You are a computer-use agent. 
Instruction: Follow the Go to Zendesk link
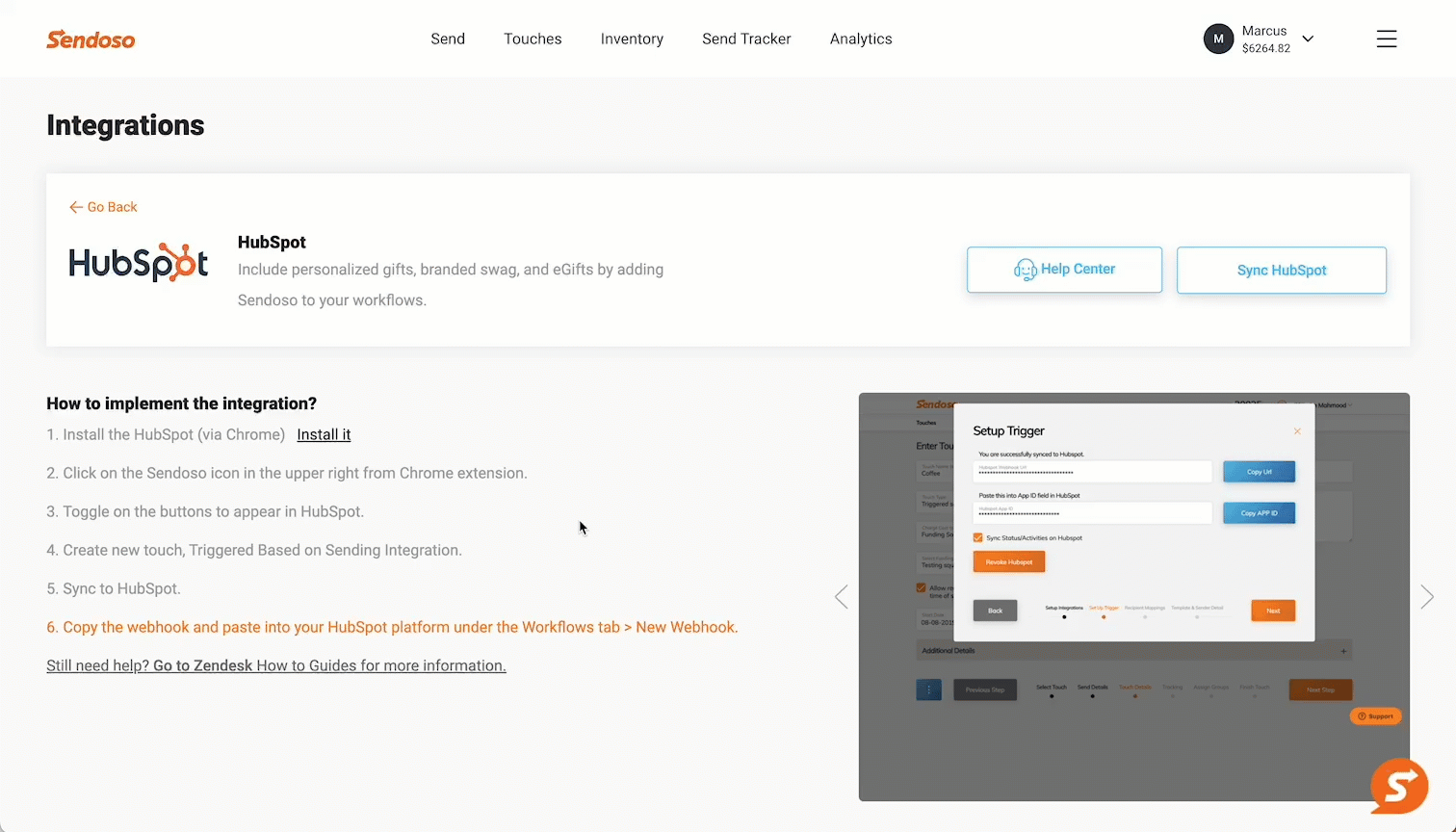(x=202, y=665)
